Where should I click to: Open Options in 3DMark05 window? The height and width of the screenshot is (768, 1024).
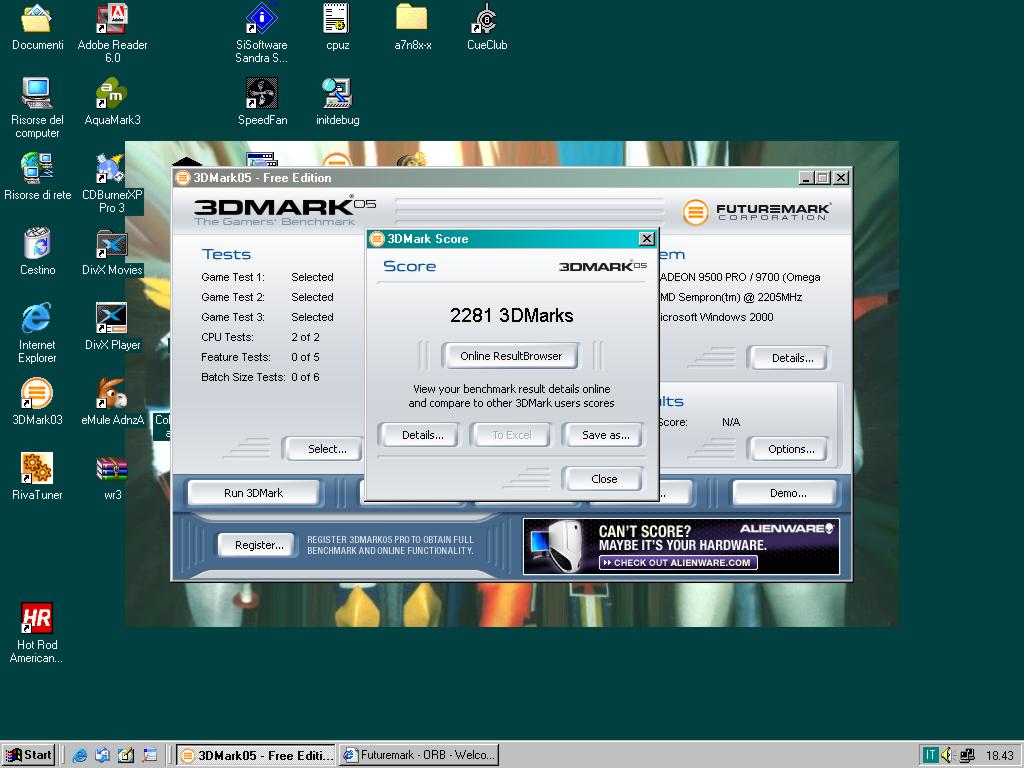click(x=791, y=449)
